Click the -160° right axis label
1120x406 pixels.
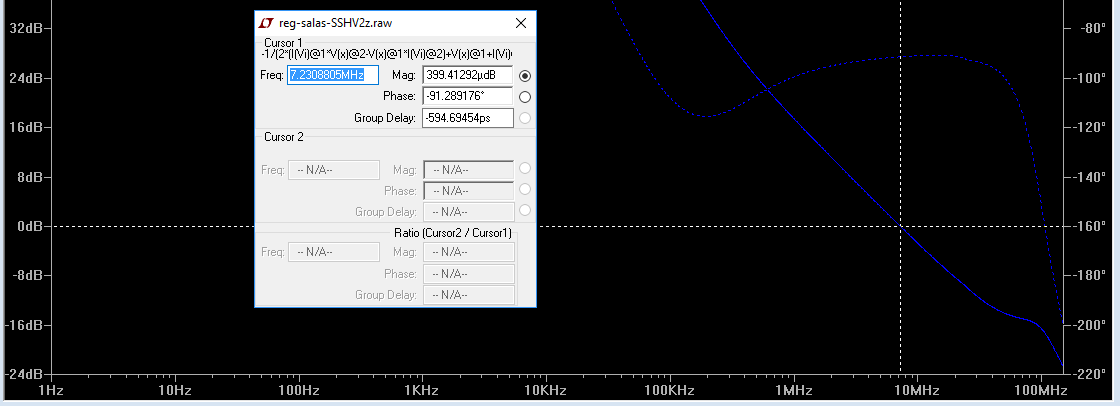tap(1090, 226)
